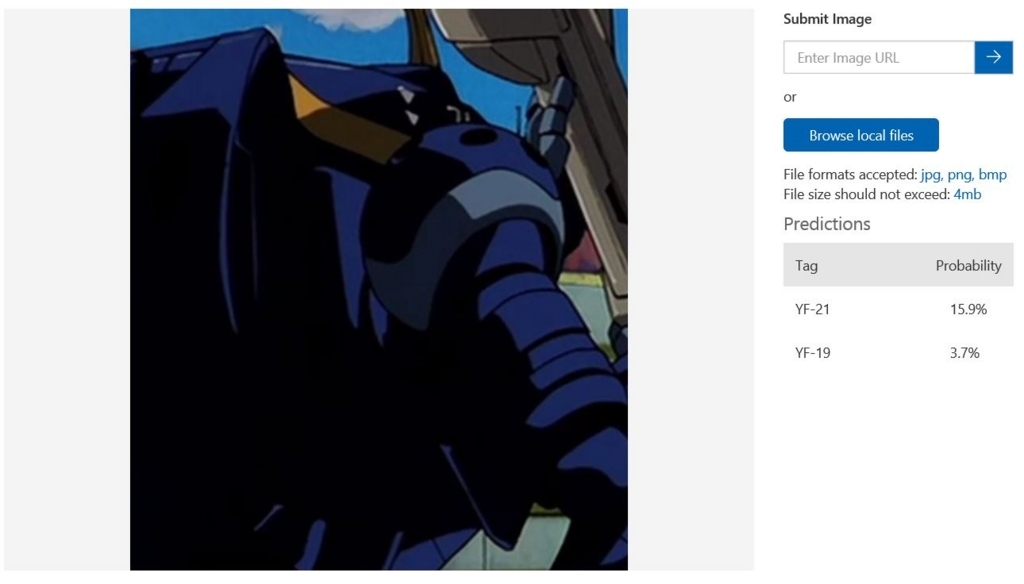Image resolution: width=1024 pixels, height=584 pixels.
Task: Click the File formats accepted label
Action: (x=850, y=174)
